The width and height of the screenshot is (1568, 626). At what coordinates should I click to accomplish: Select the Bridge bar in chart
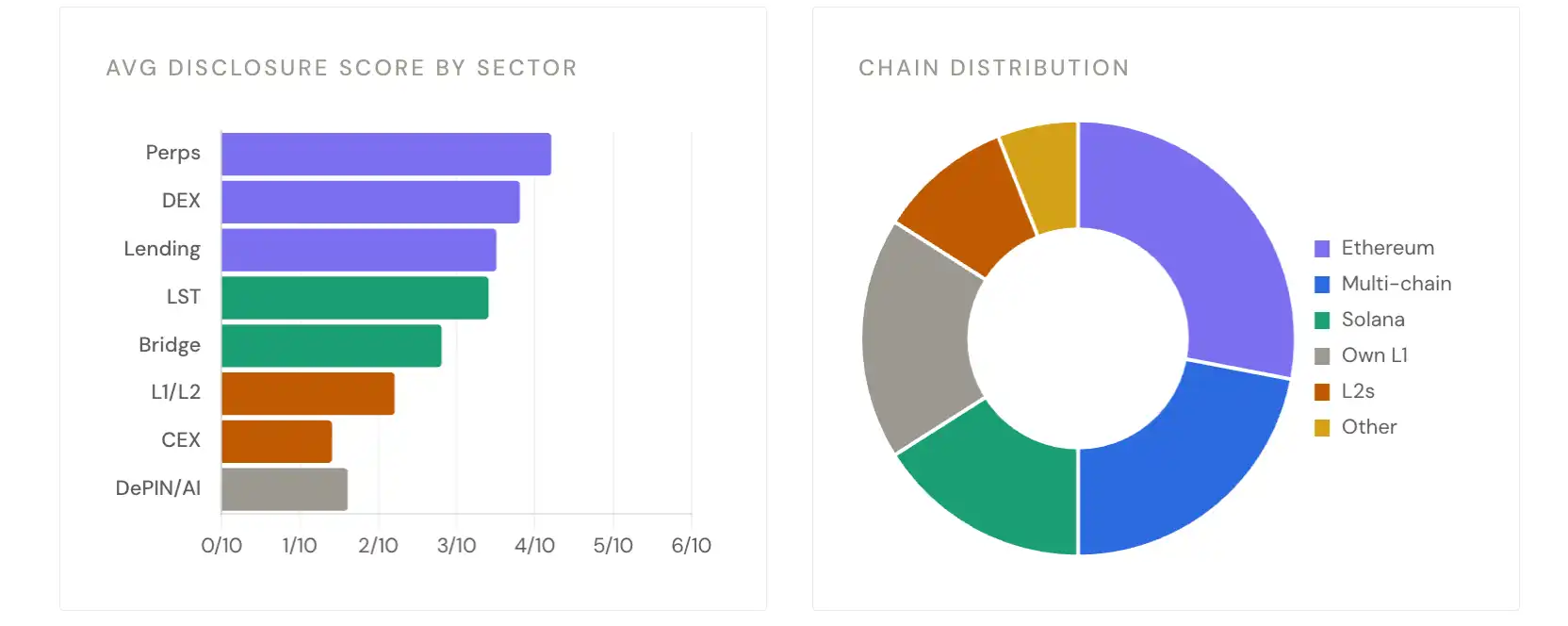332,346
